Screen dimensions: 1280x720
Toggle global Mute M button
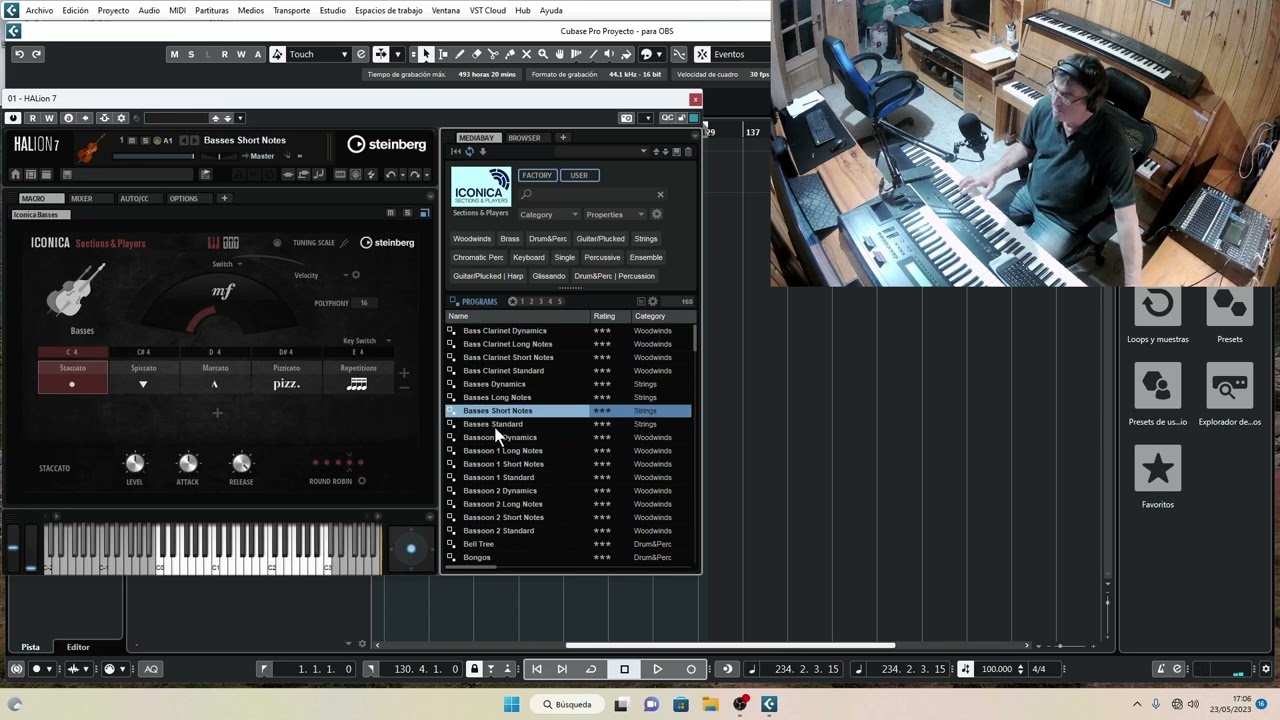(x=174, y=54)
